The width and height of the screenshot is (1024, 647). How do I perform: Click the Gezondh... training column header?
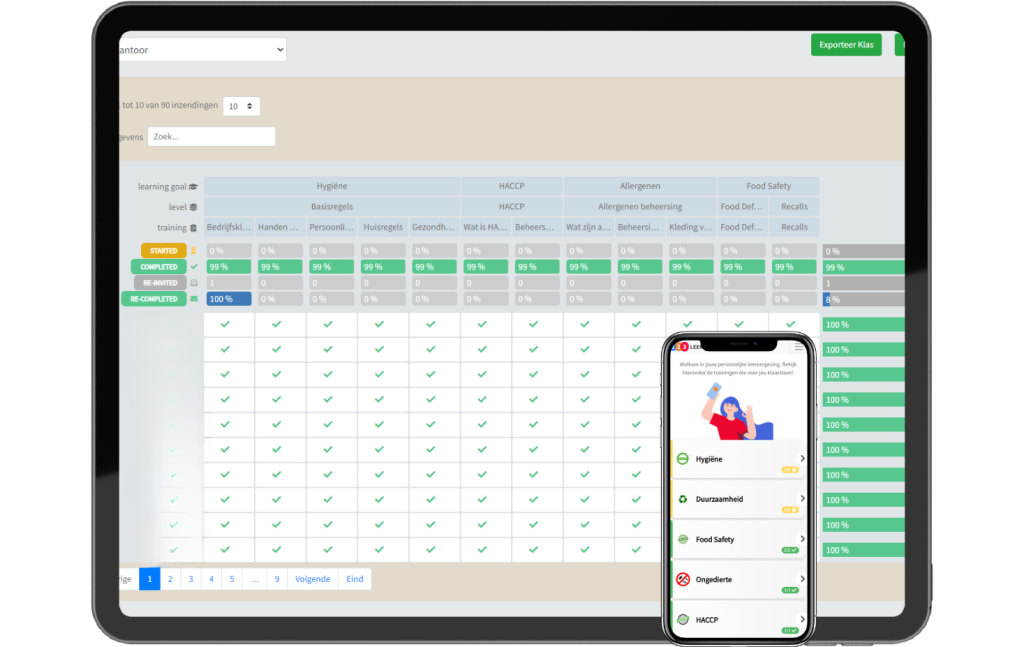coord(434,227)
